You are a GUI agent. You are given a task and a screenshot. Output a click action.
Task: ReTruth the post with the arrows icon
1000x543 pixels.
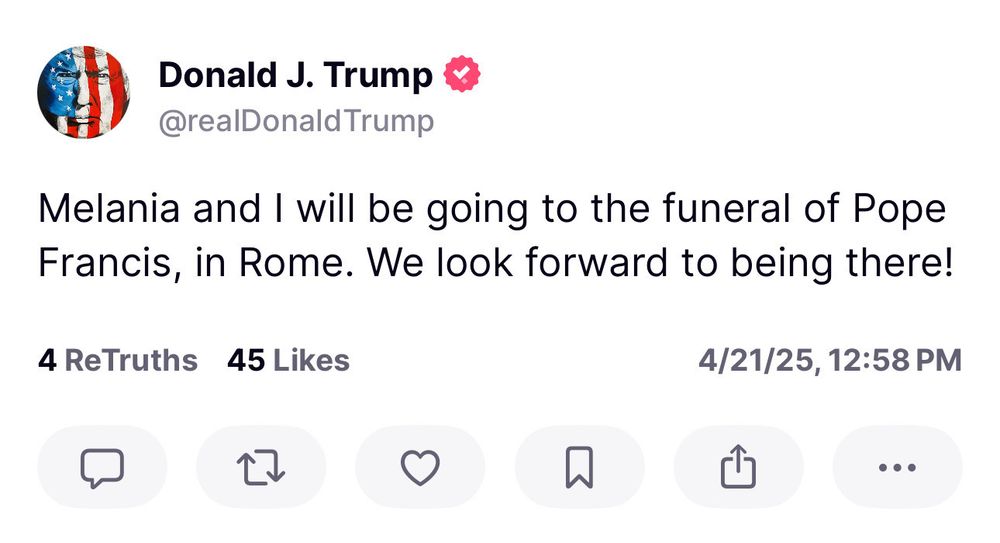(x=261, y=466)
